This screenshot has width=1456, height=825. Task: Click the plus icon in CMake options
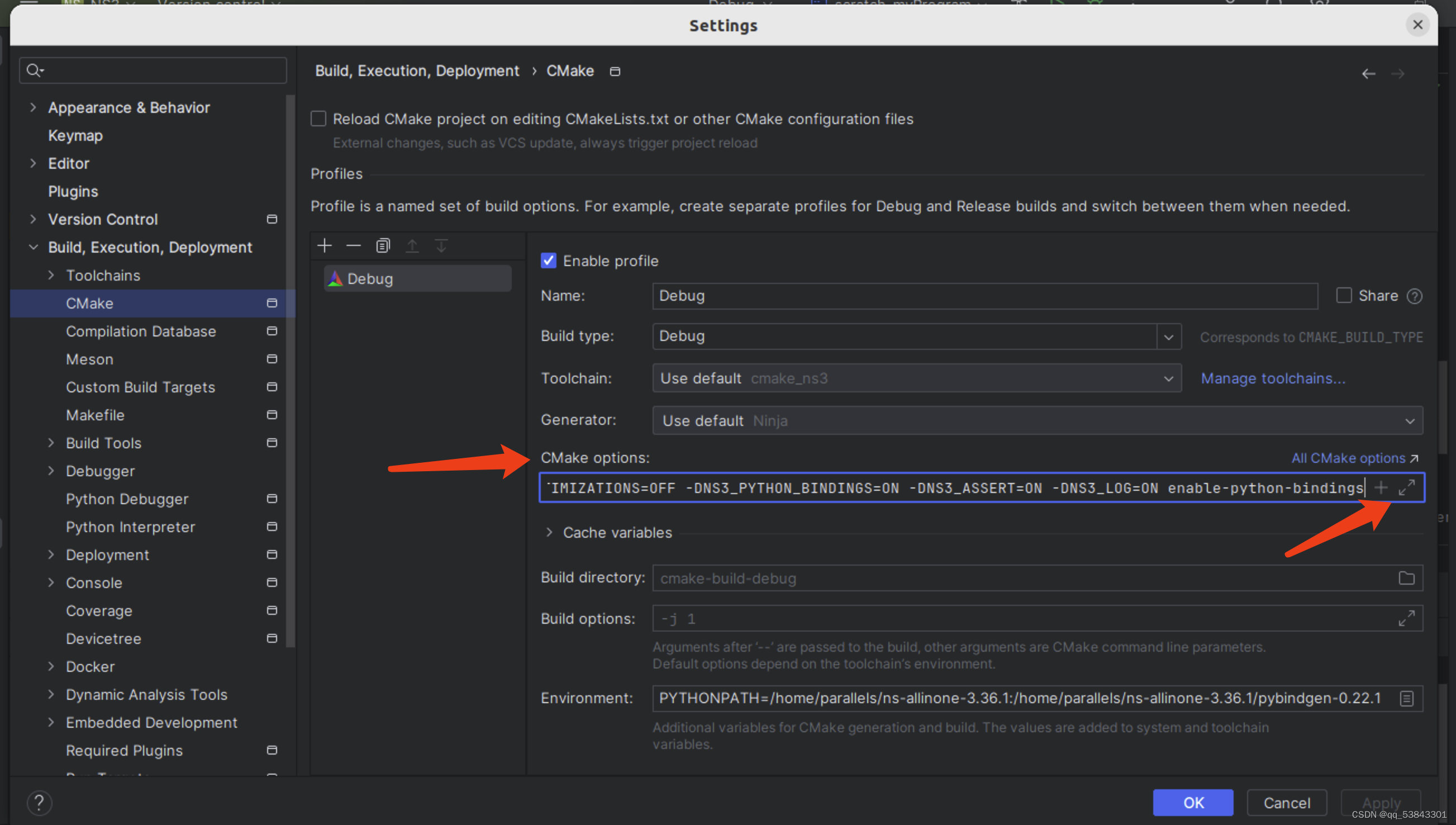tap(1381, 488)
